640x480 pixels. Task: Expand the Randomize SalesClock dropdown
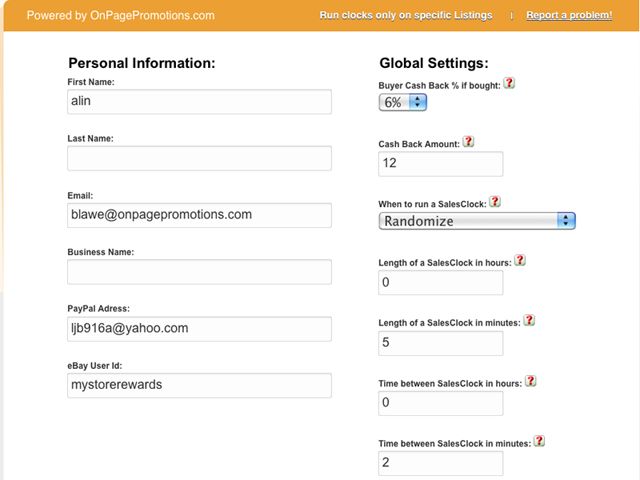coord(477,221)
